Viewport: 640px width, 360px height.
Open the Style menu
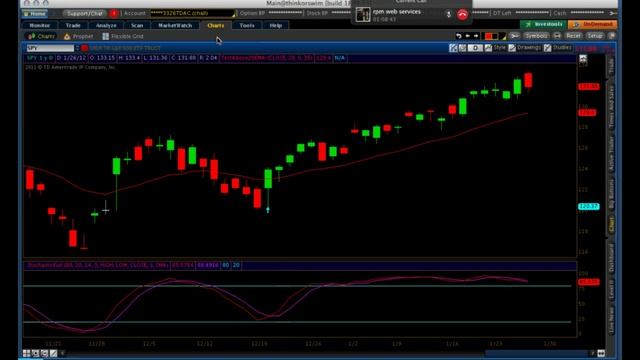tap(496, 48)
